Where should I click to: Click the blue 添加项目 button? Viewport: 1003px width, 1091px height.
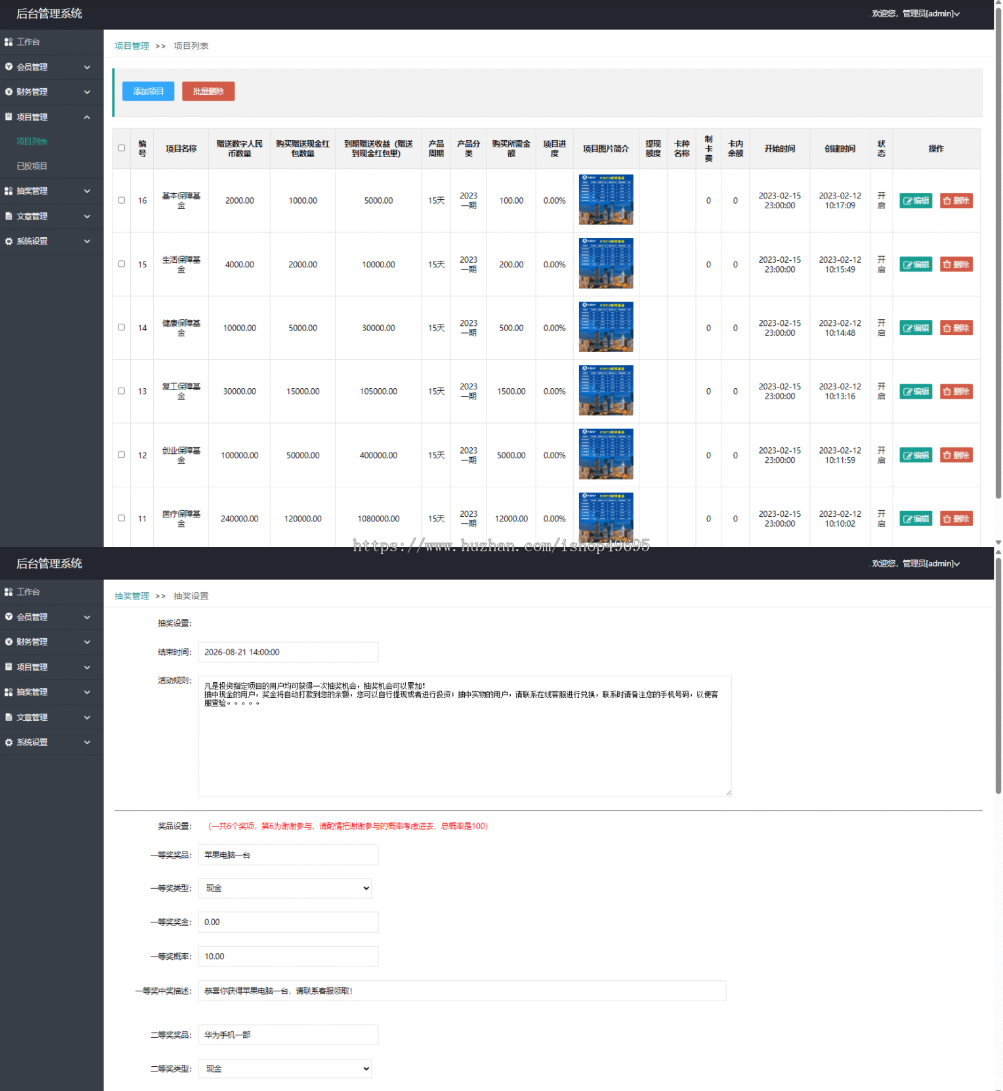click(148, 91)
